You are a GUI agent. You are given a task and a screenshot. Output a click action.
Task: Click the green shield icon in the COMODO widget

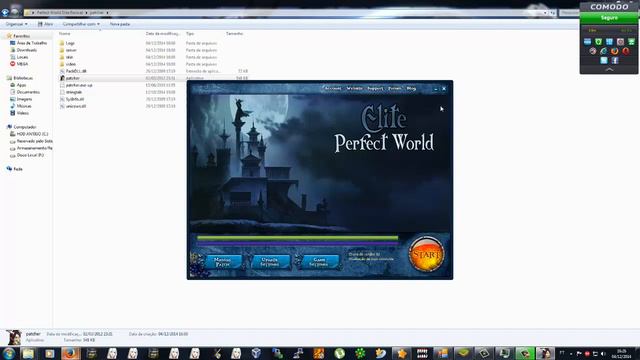[598, 42]
